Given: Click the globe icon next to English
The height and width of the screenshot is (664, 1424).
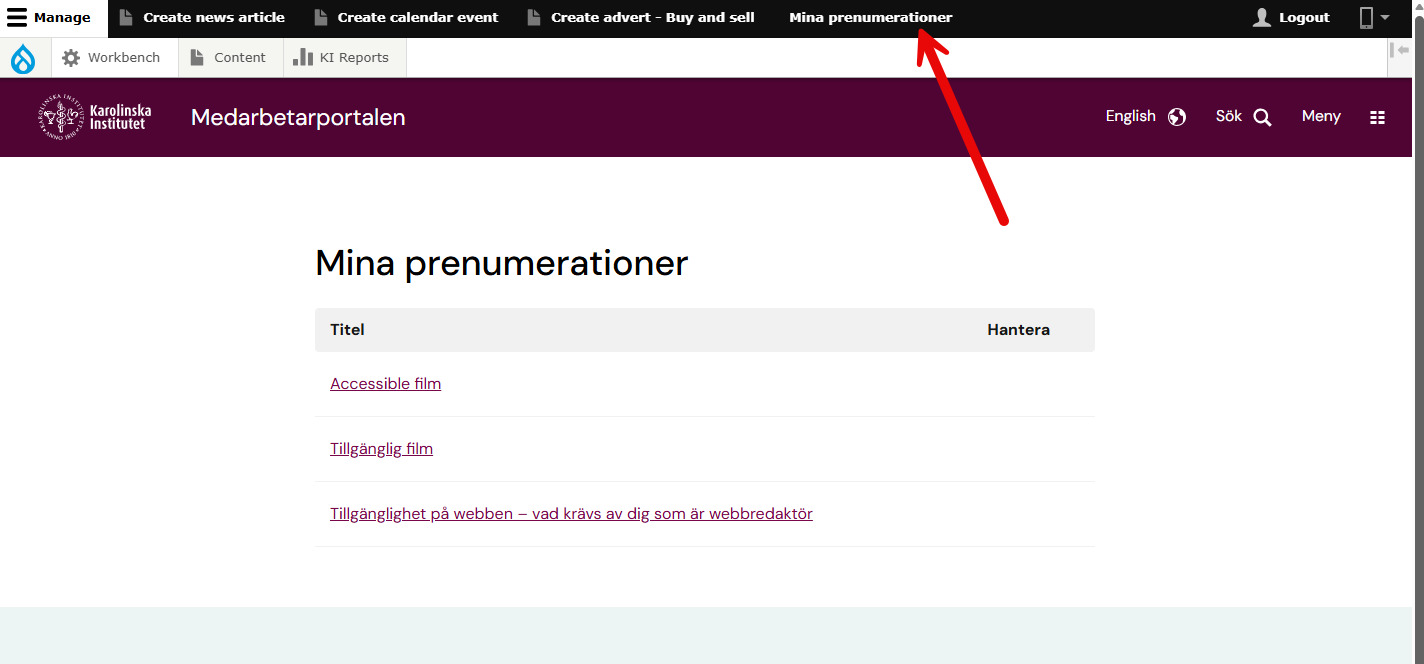Looking at the screenshot, I should tap(1176, 117).
